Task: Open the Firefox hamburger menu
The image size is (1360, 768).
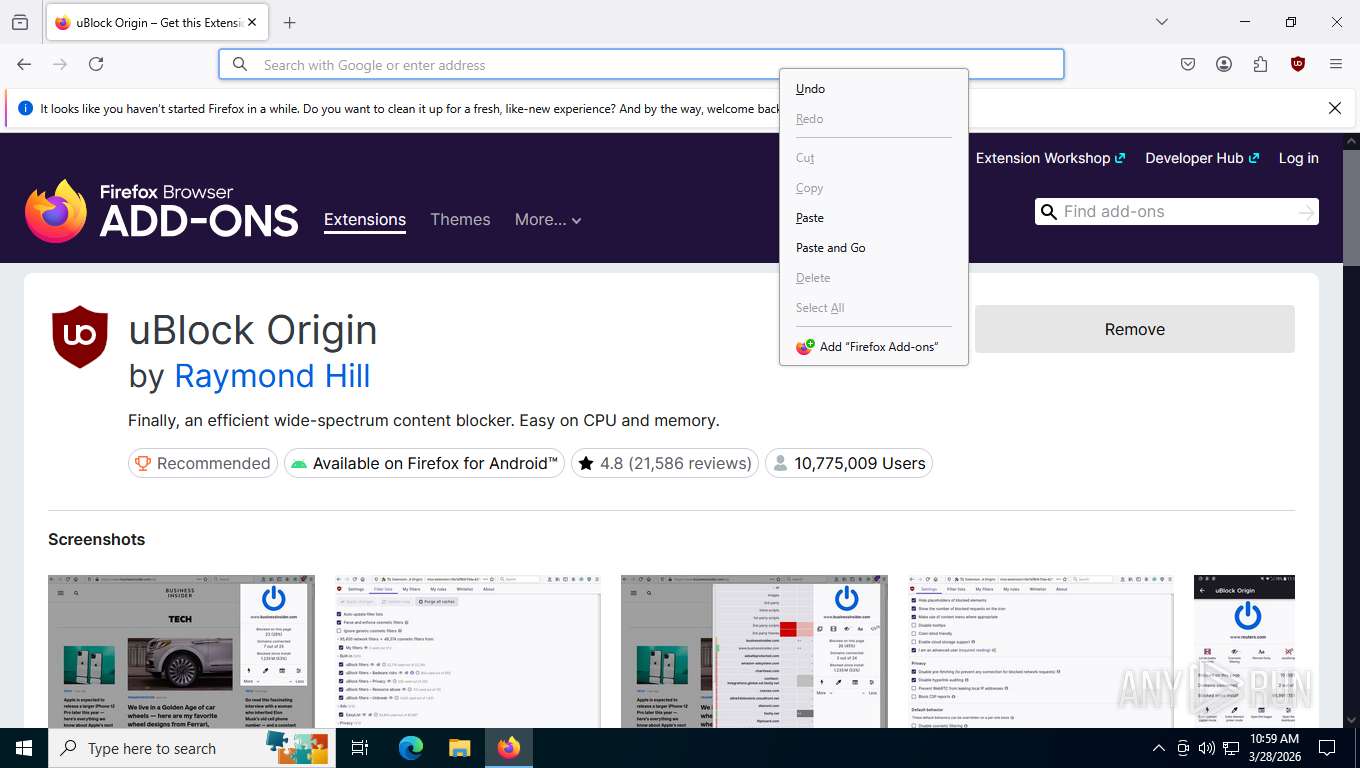Action: (x=1336, y=64)
